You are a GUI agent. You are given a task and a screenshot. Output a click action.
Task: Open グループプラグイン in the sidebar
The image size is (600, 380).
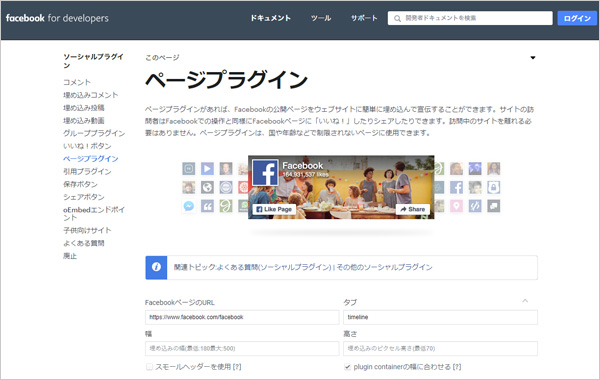[x=94, y=133]
